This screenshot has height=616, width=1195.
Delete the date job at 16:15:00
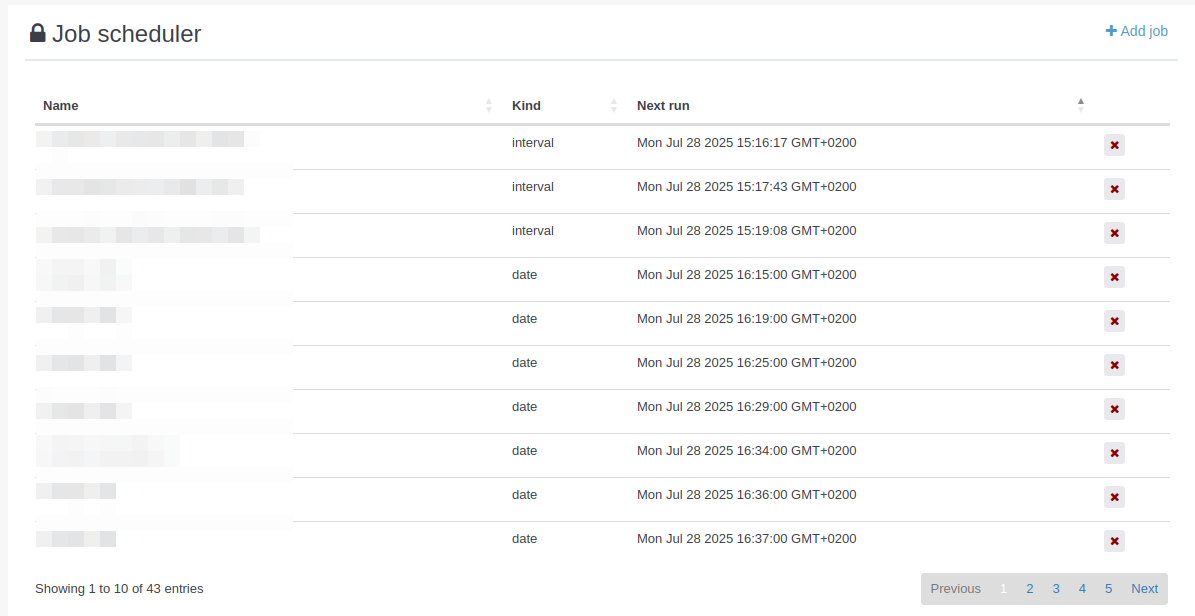1114,277
